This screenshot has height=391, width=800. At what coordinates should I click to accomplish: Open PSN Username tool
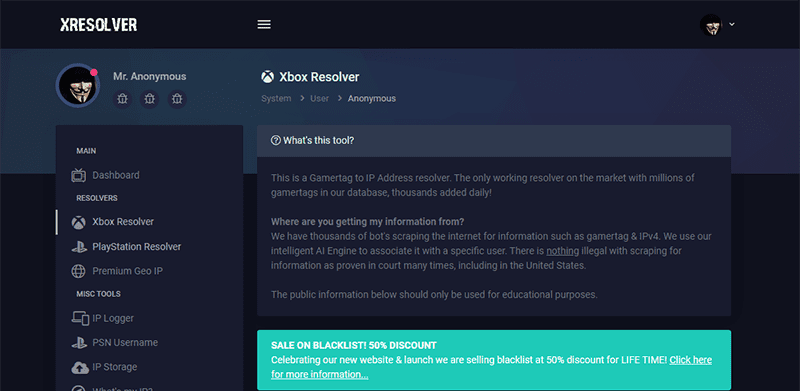pyautogui.click(x=125, y=343)
